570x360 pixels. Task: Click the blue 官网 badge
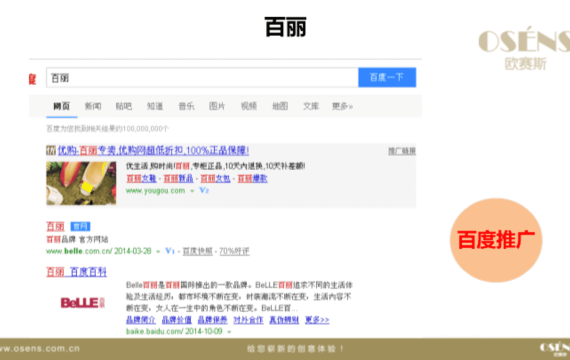click(80, 227)
